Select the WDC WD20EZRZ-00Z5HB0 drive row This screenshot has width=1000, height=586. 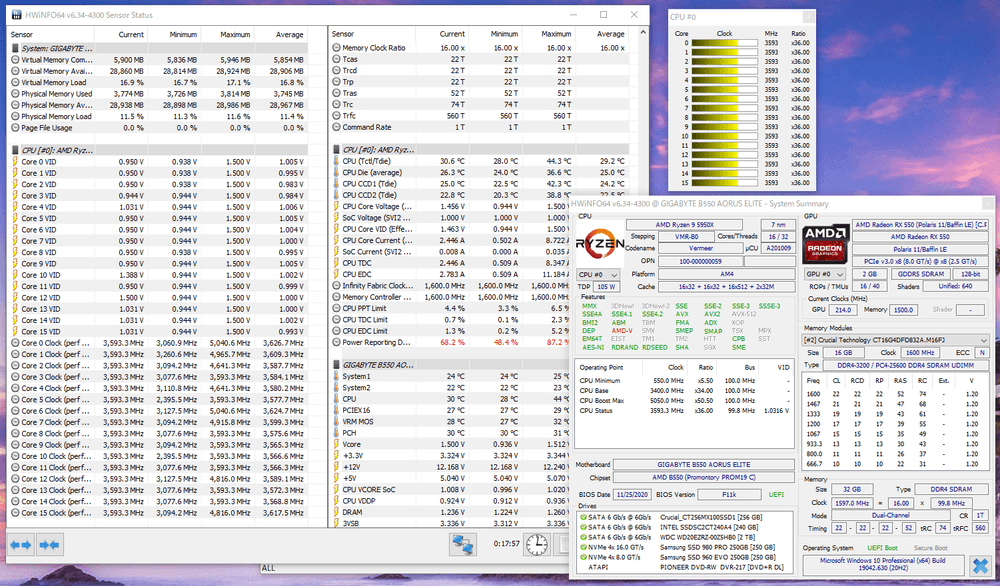684,538
